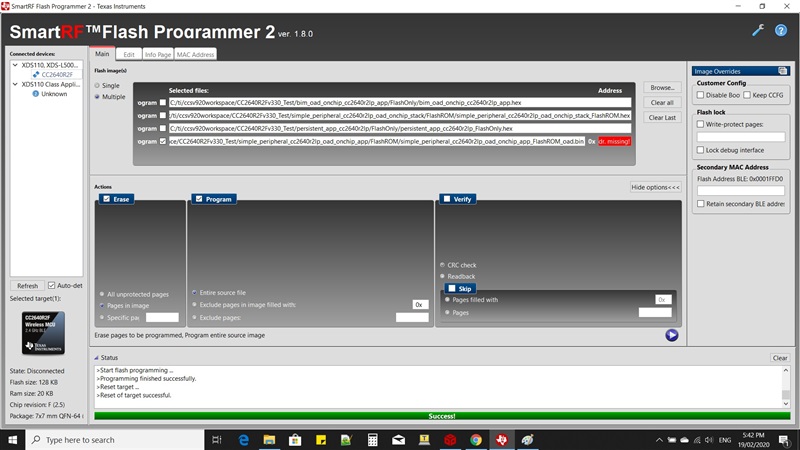Select the CC2640R2F device chip icon
Screen dimensions: 800x450
click(x=36, y=74)
